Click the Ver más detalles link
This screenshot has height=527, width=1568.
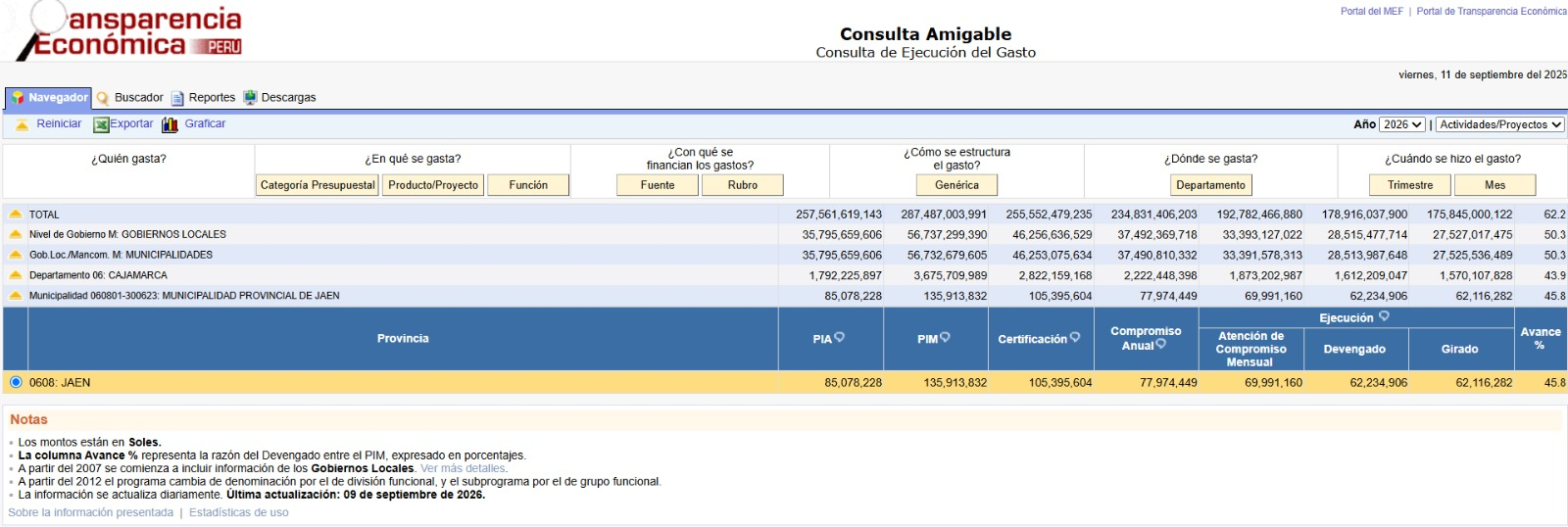coord(463,468)
